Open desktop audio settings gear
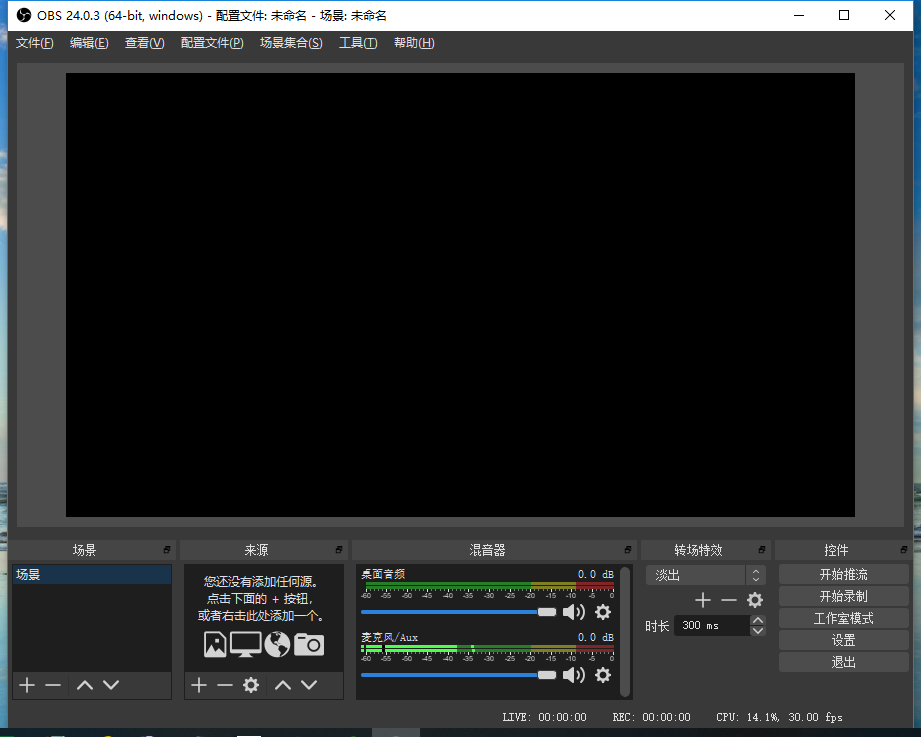The width and height of the screenshot is (921, 737). coord(603,612)
